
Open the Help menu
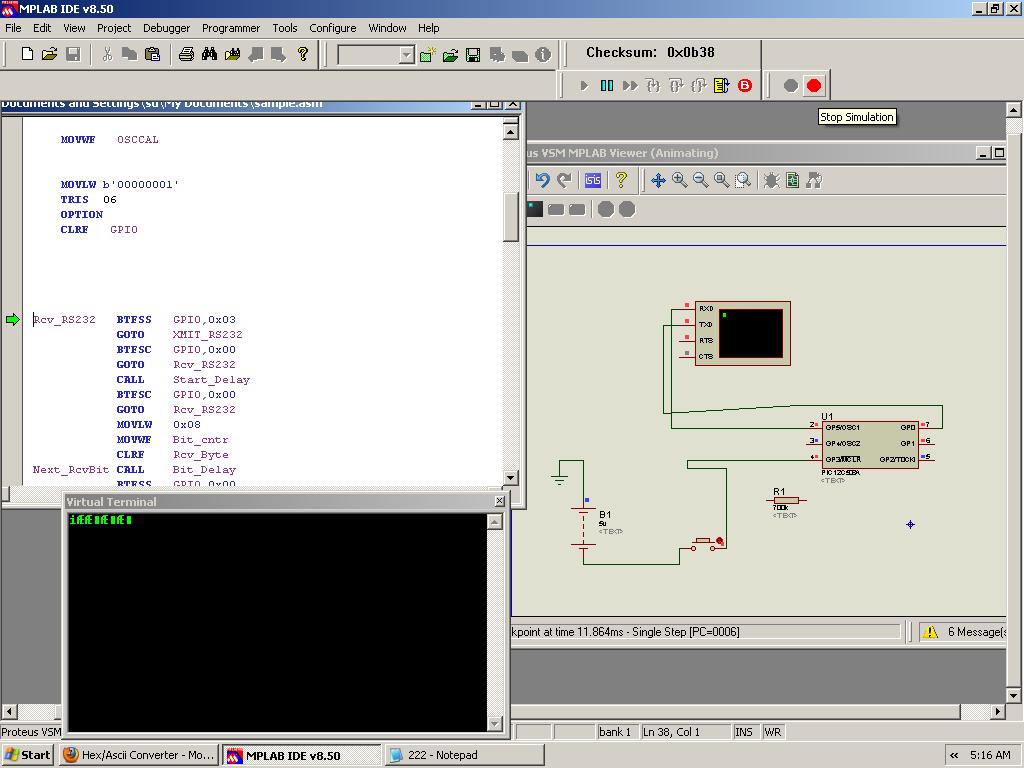click(428, 28)
